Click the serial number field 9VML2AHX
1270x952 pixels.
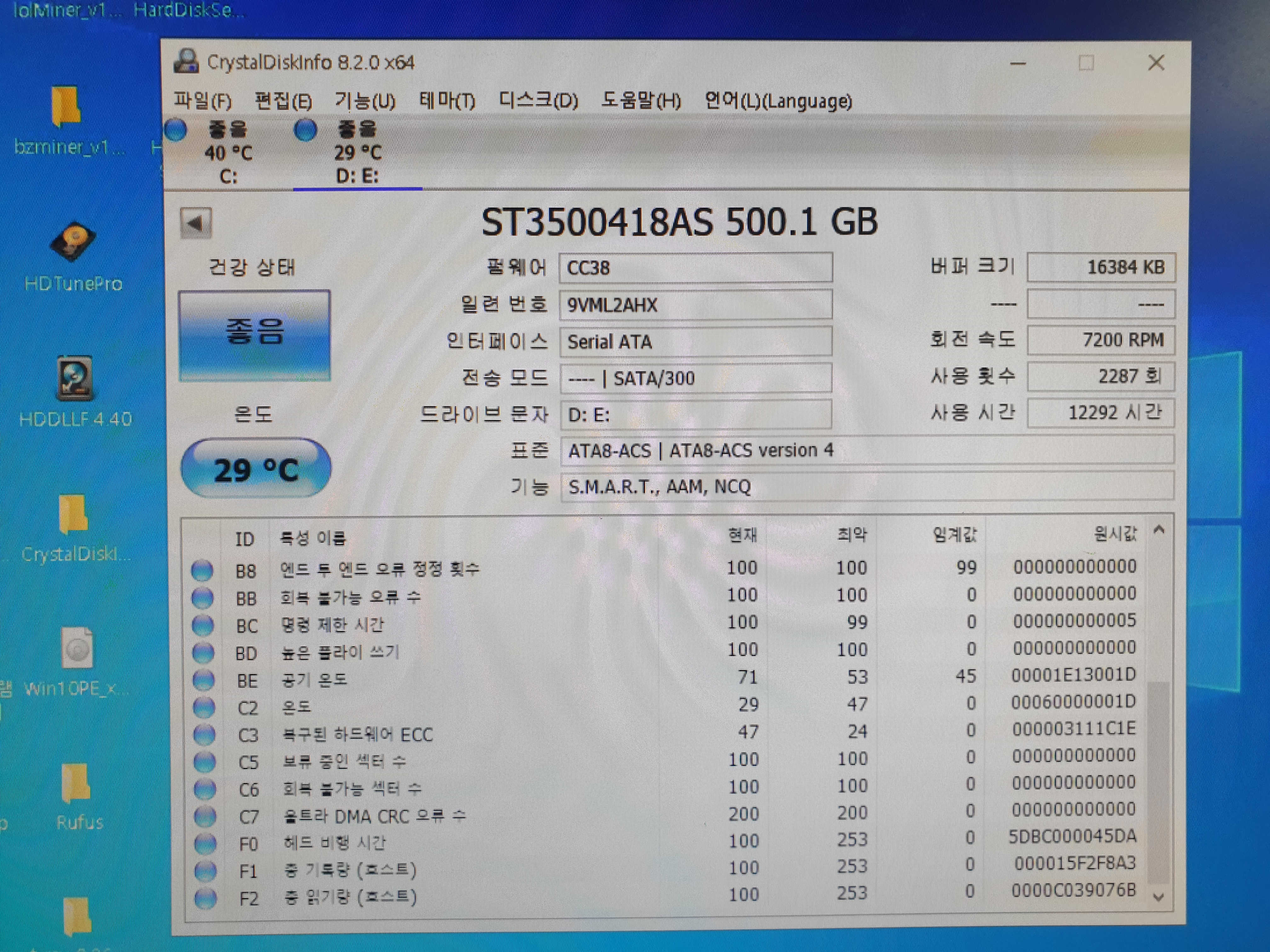(696, 305)
